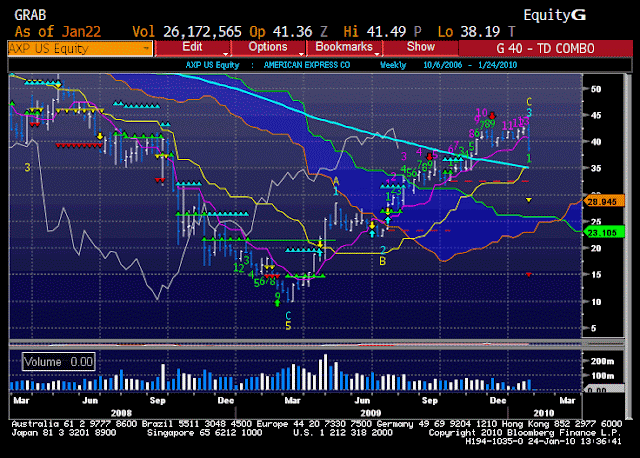
Task: Click the green 12 countdown number
Action: point(239,268)
